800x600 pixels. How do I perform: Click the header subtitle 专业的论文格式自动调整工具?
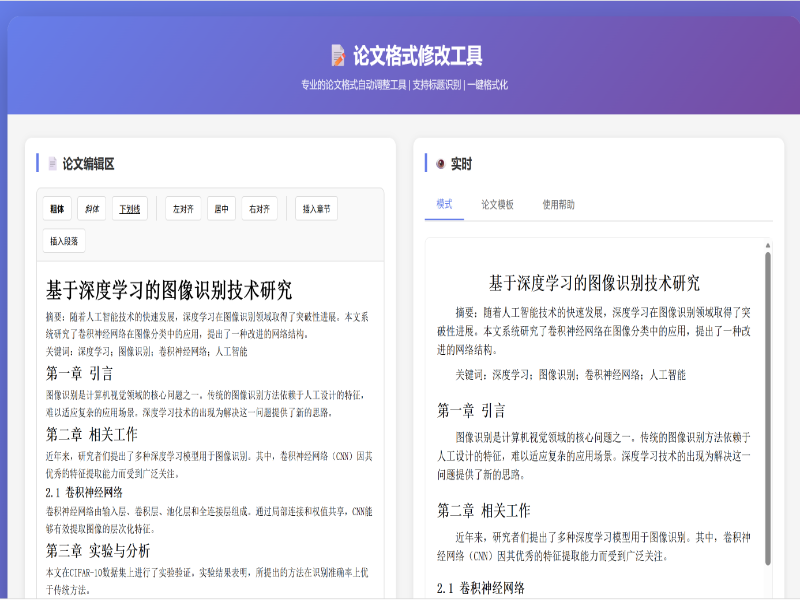pyautogui.click(x=354, y=85)
